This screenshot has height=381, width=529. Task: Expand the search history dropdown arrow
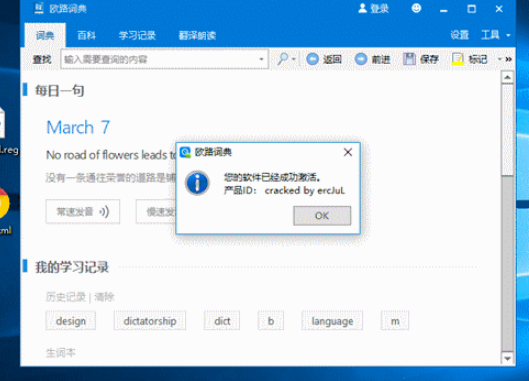tap(261, 59)
